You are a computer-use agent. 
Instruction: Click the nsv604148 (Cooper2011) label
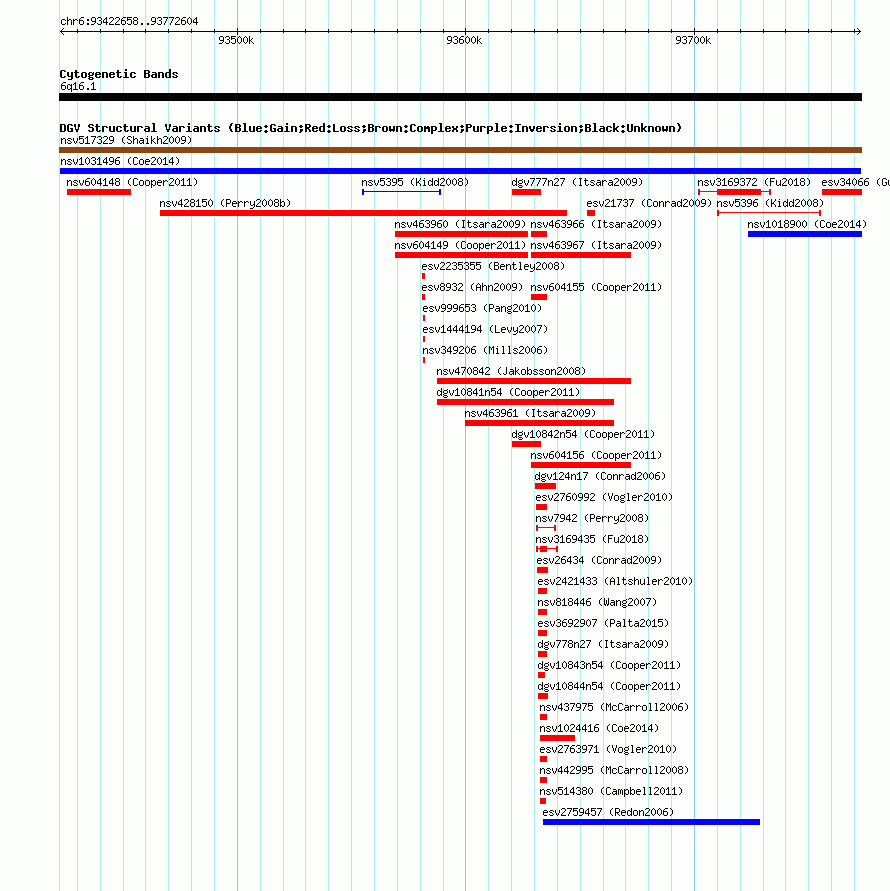132,182
